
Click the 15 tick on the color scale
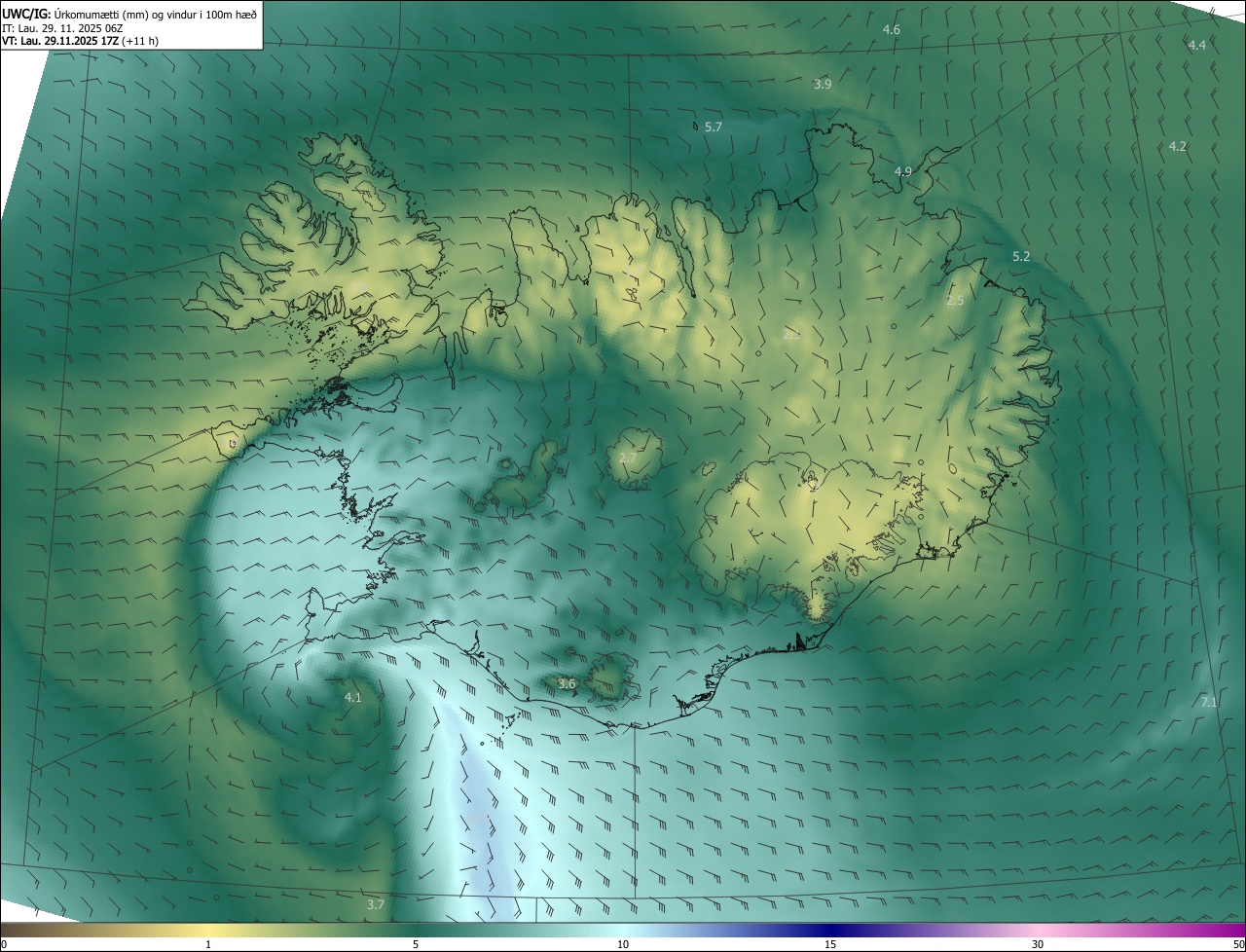830,945
